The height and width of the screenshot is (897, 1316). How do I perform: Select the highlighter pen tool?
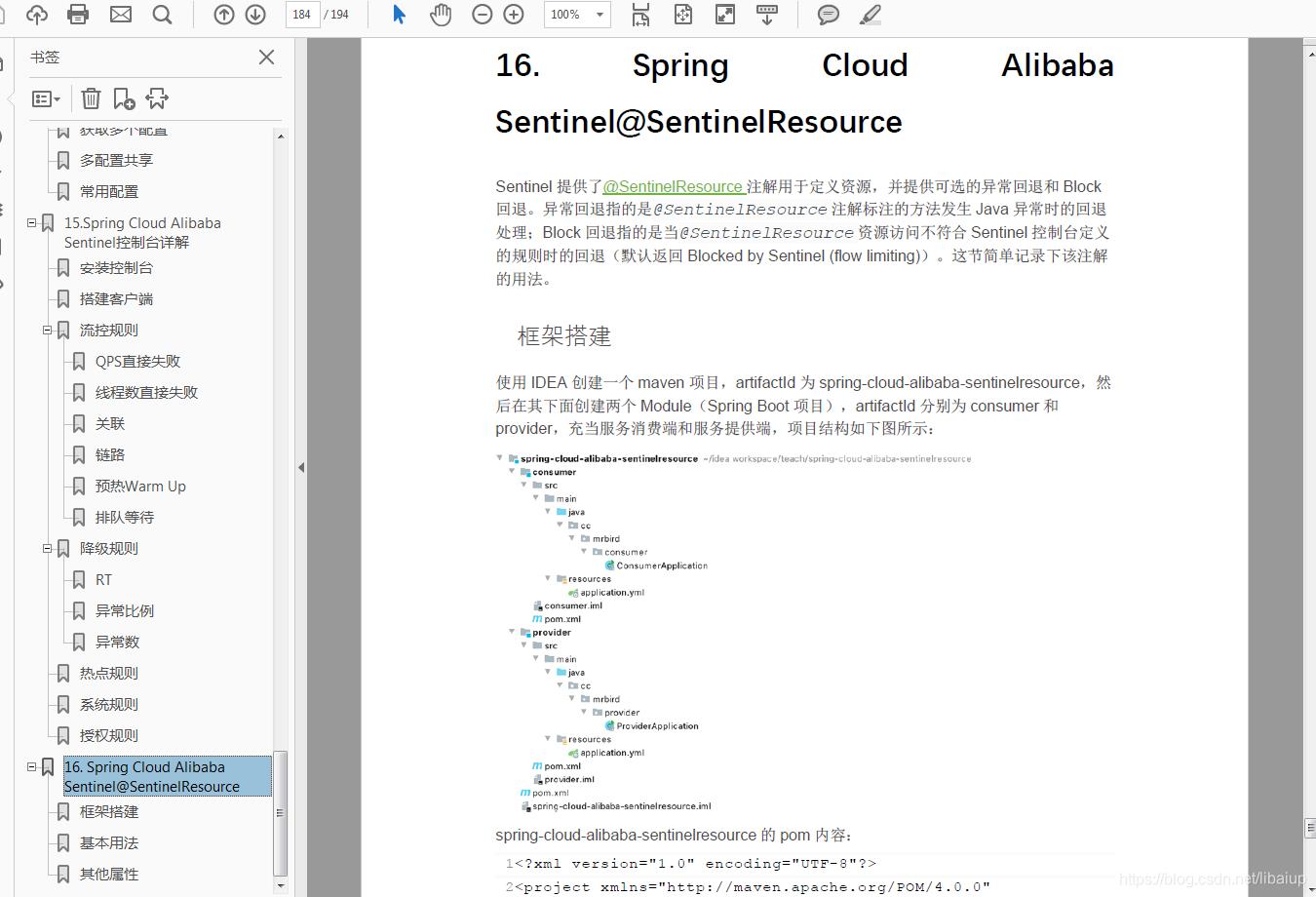(x=871, y=15)
